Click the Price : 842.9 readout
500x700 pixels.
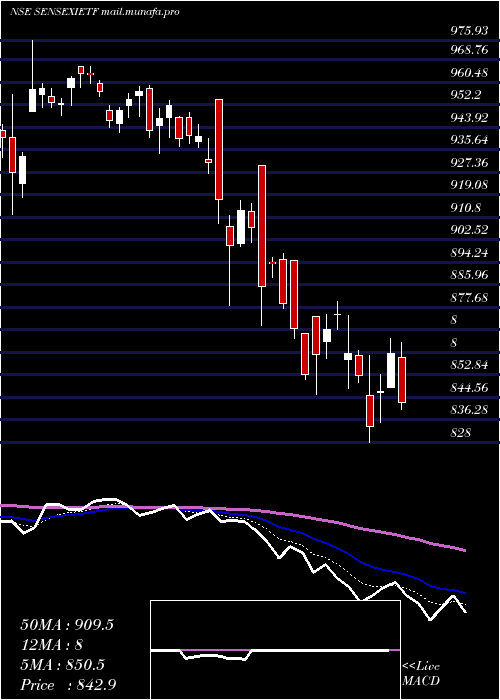[x=68, y=686]
